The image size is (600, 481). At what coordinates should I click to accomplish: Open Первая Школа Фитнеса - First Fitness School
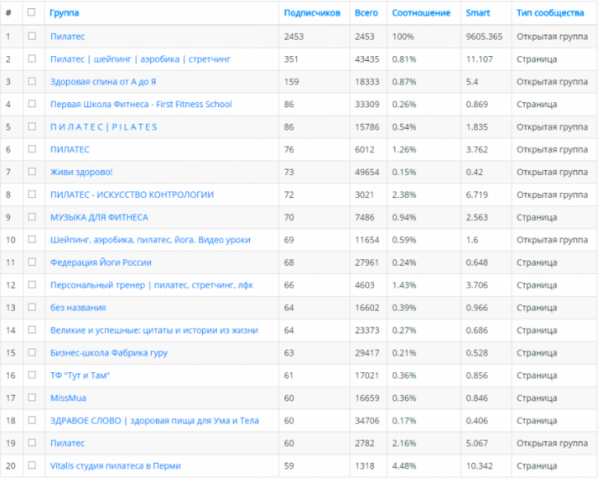141,104
